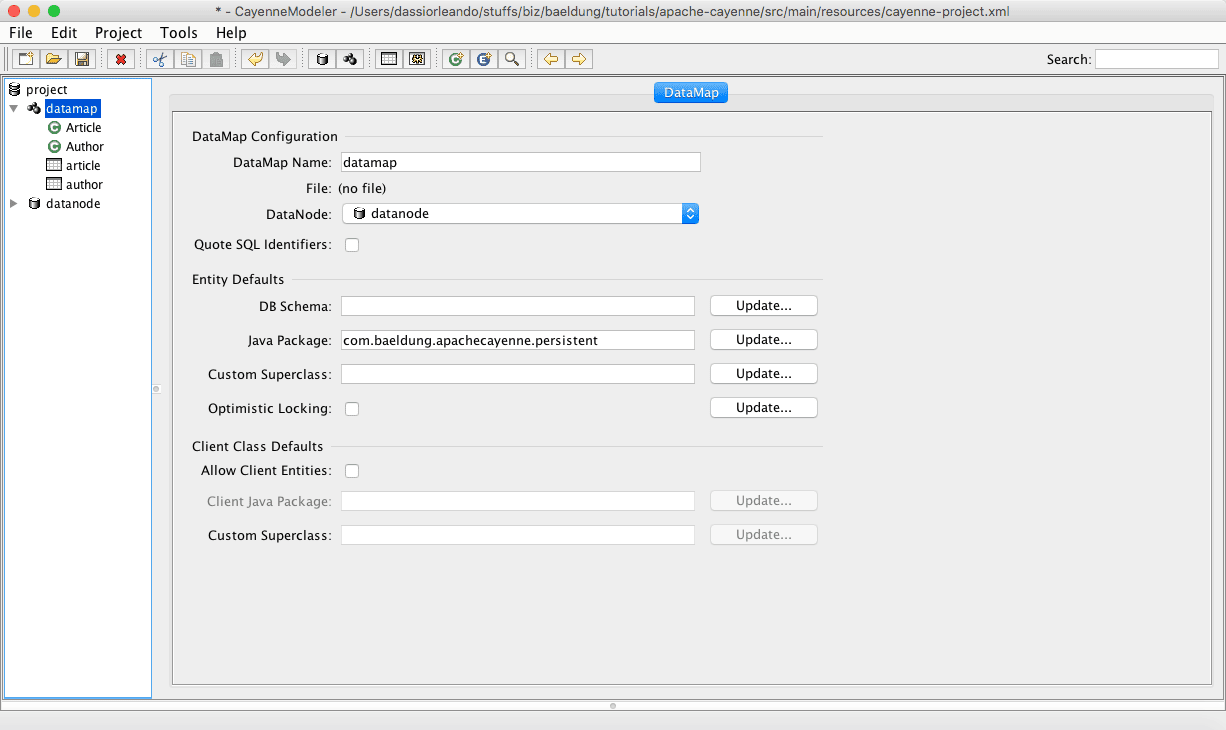
Task: Click into the Search input field
Action: [x=1156, y=60]
